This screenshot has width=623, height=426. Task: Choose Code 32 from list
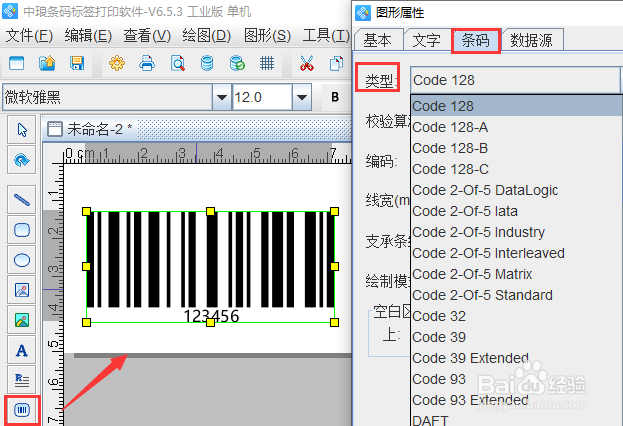click(516, 316)
